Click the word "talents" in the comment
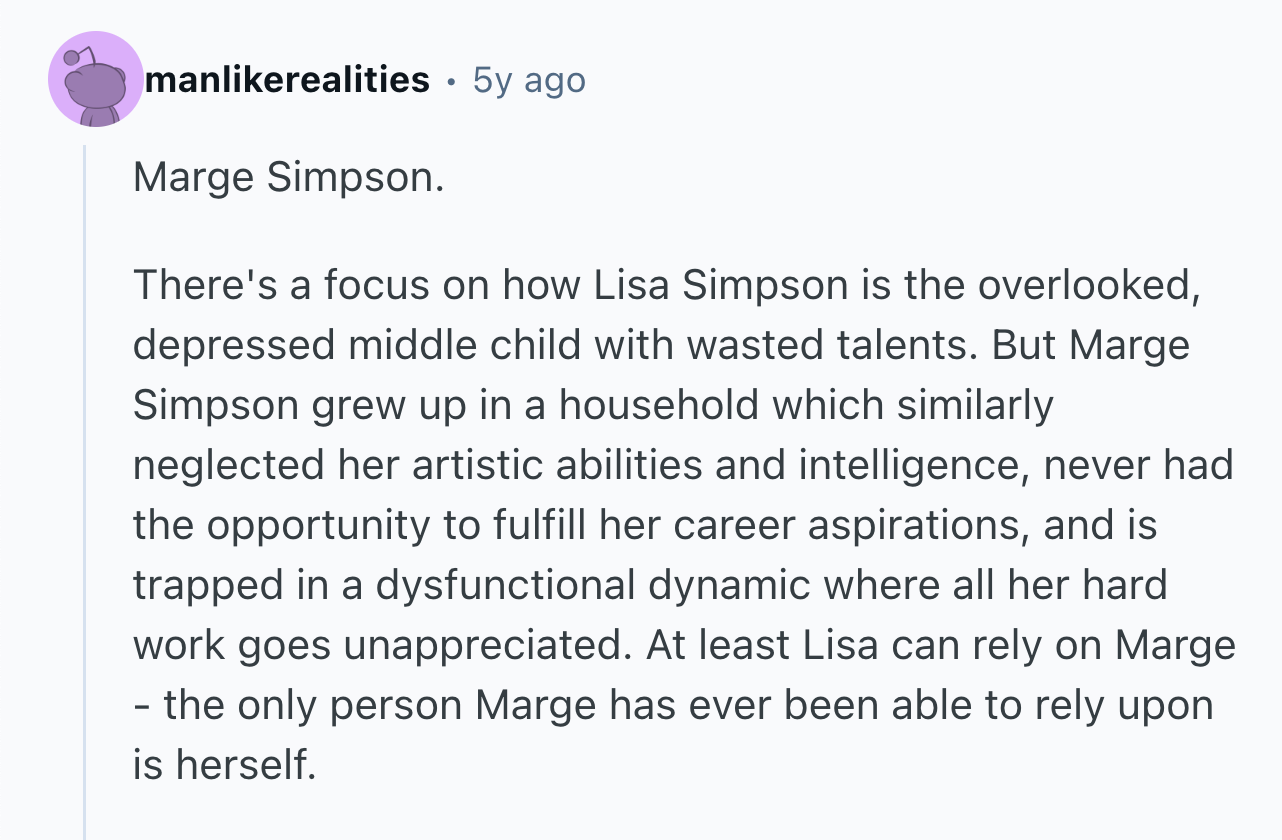The height and width of the screenshot is (840, 1282). (x=904, y=346)
